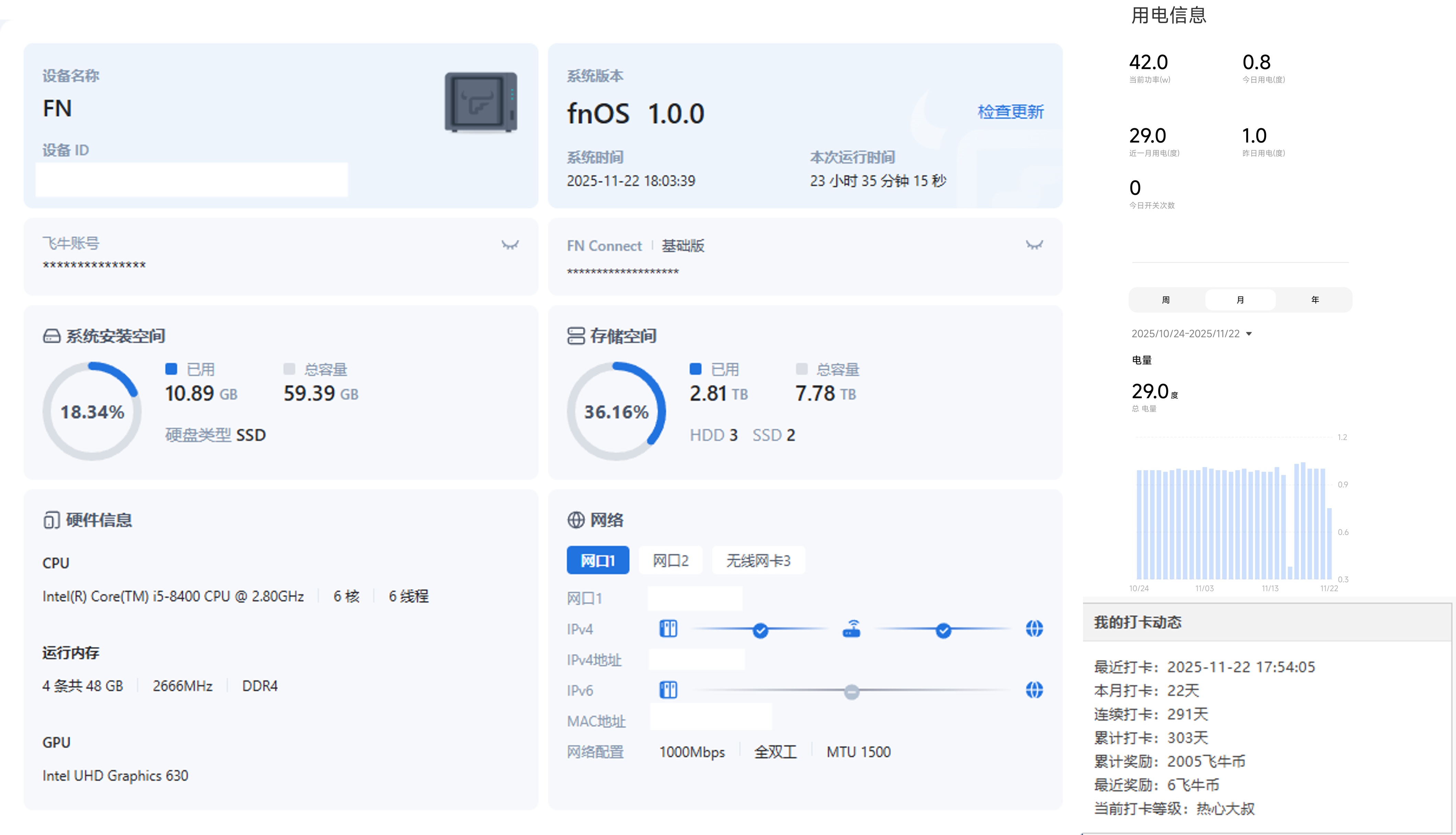The height and width of the screenshot is (835, 1456).
Task: Click the 网络 globe icon
Action: (575, 520)
